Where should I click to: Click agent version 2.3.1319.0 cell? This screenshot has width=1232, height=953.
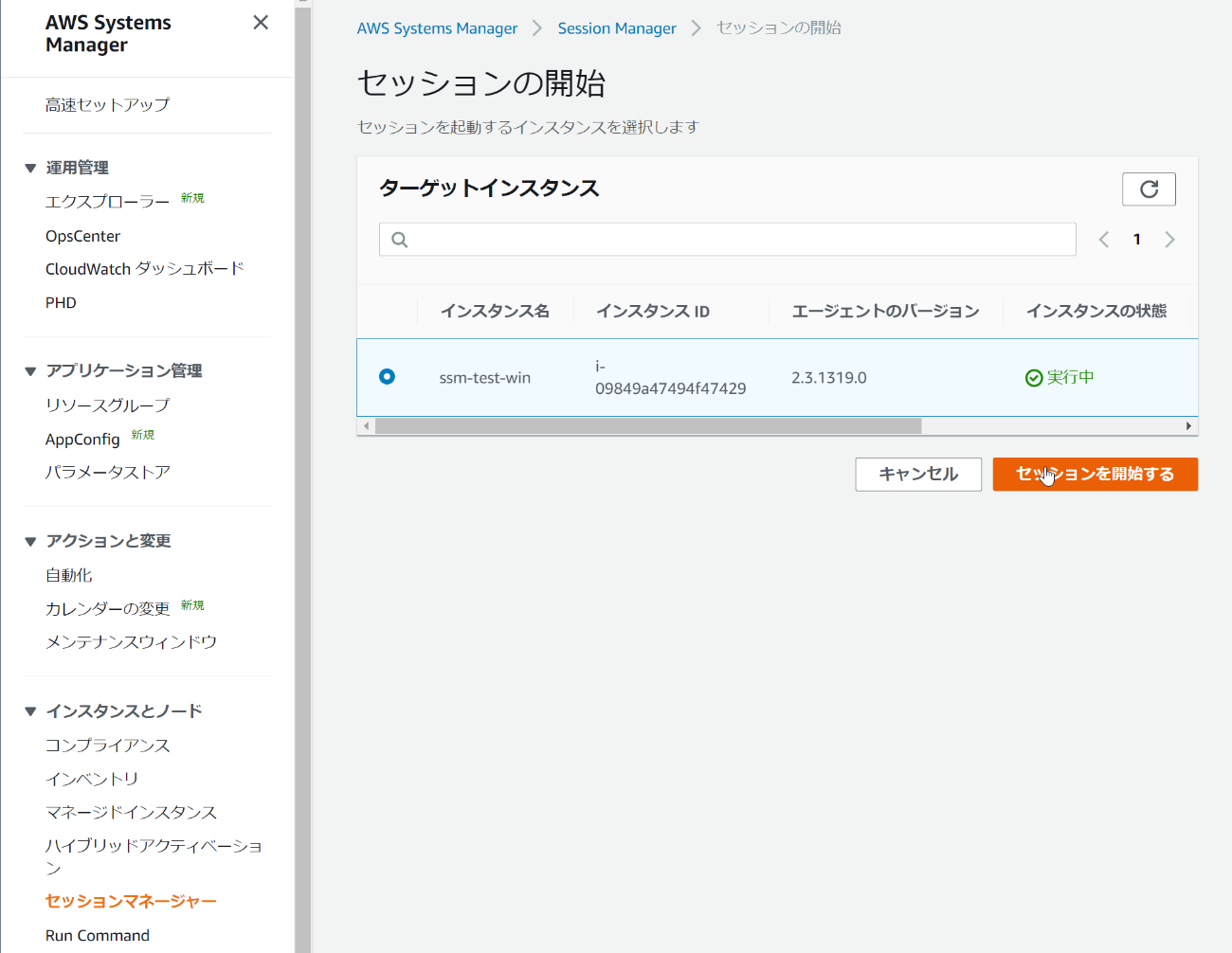point(829,378)
